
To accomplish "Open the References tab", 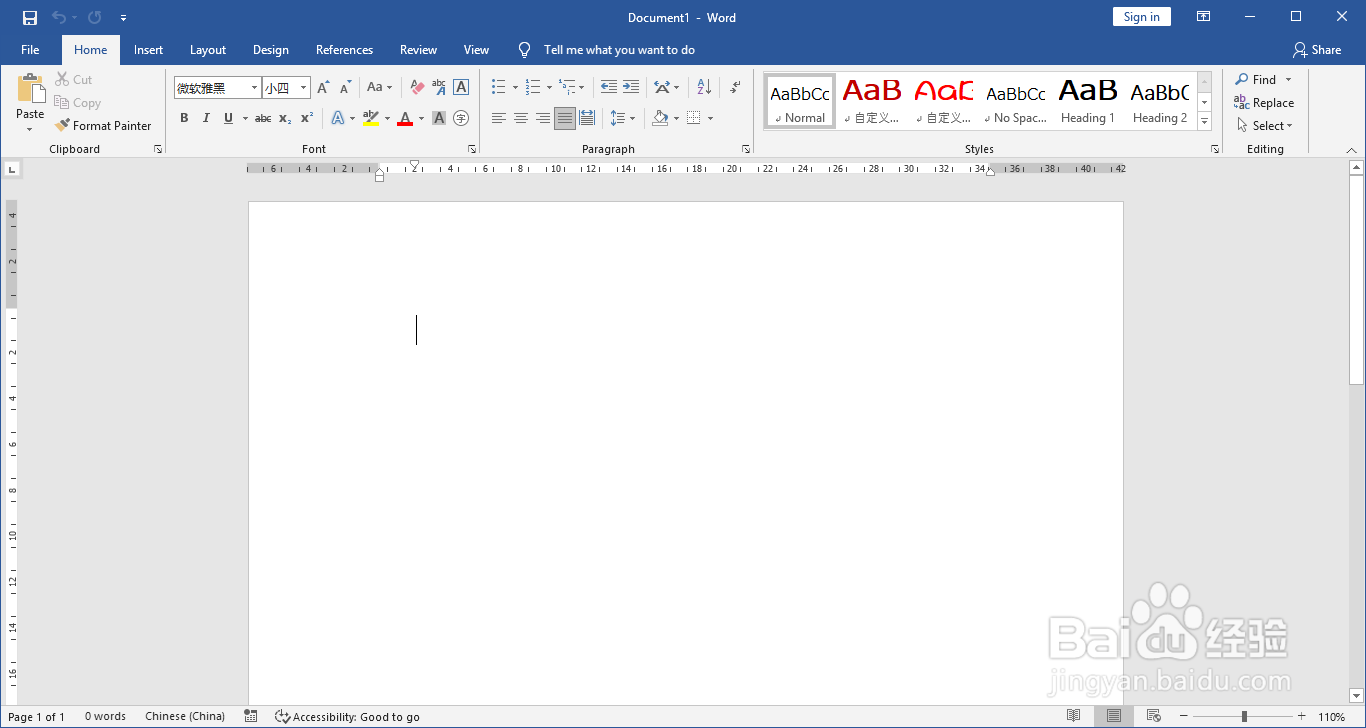I will pos(344,50).
